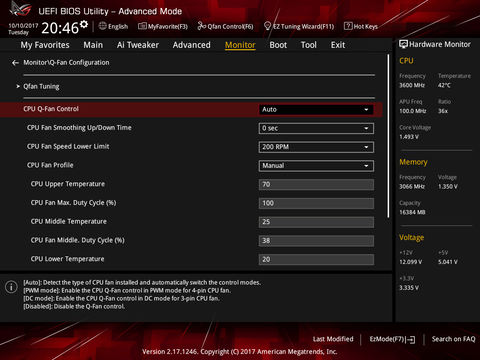Select the Monitor tab
Image resolution: width=480 pixels, height=360 pixels.
(x=240, y=45)
